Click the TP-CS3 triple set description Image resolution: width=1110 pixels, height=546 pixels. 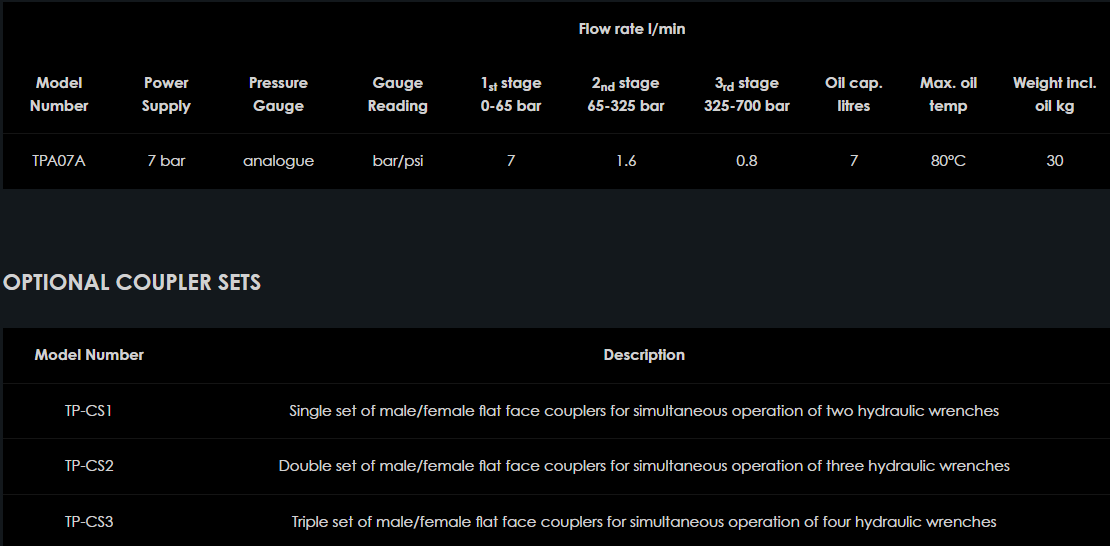click(644, 522)
